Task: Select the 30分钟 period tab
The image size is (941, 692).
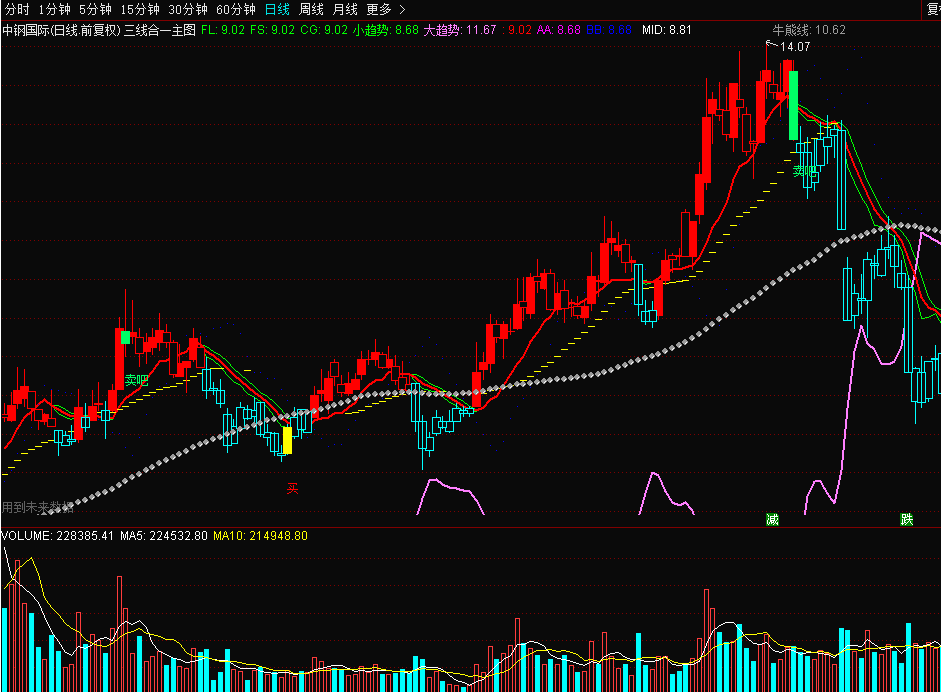Action: (188, 10)
